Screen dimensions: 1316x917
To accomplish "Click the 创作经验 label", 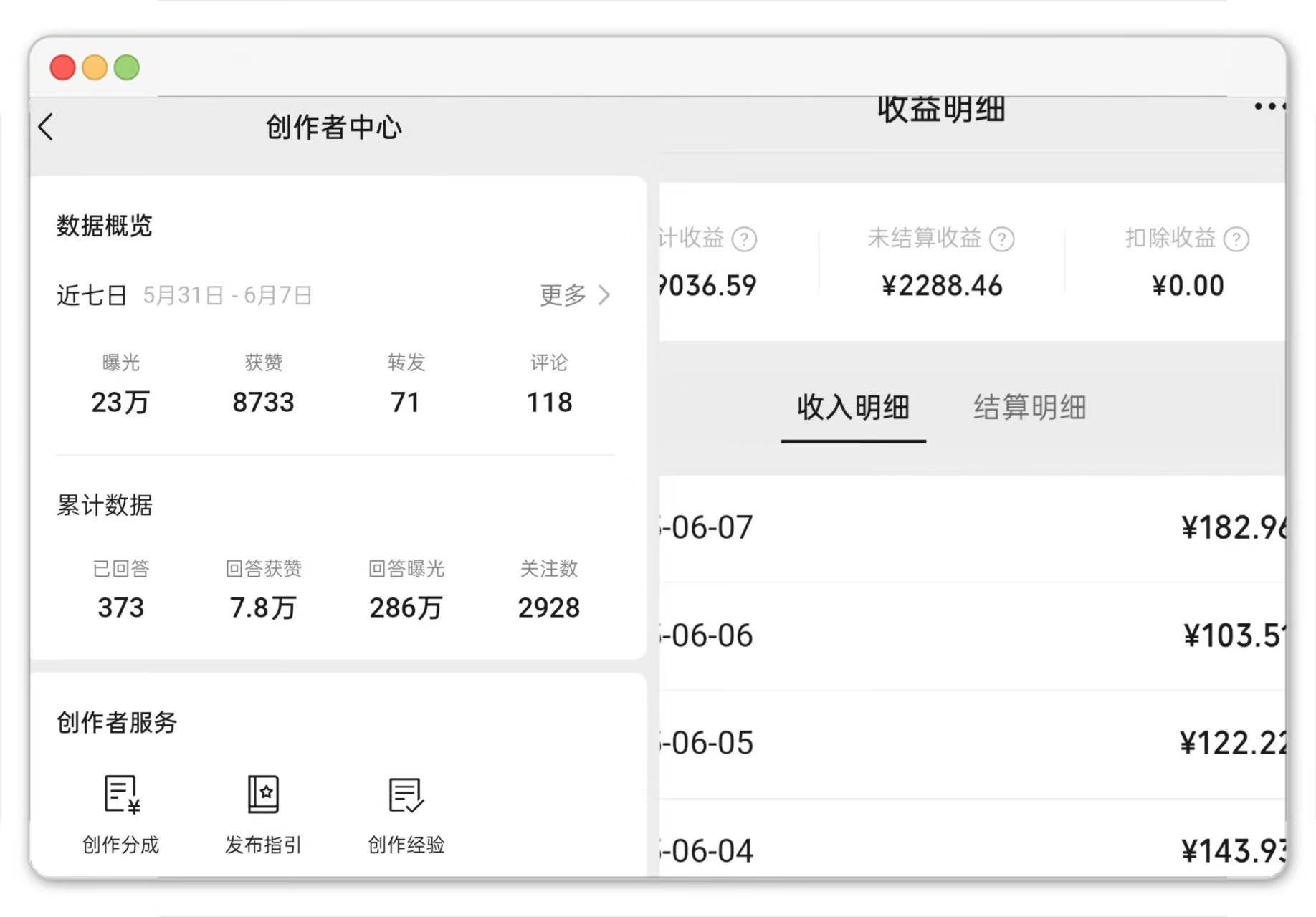I will tap(406, 845).
